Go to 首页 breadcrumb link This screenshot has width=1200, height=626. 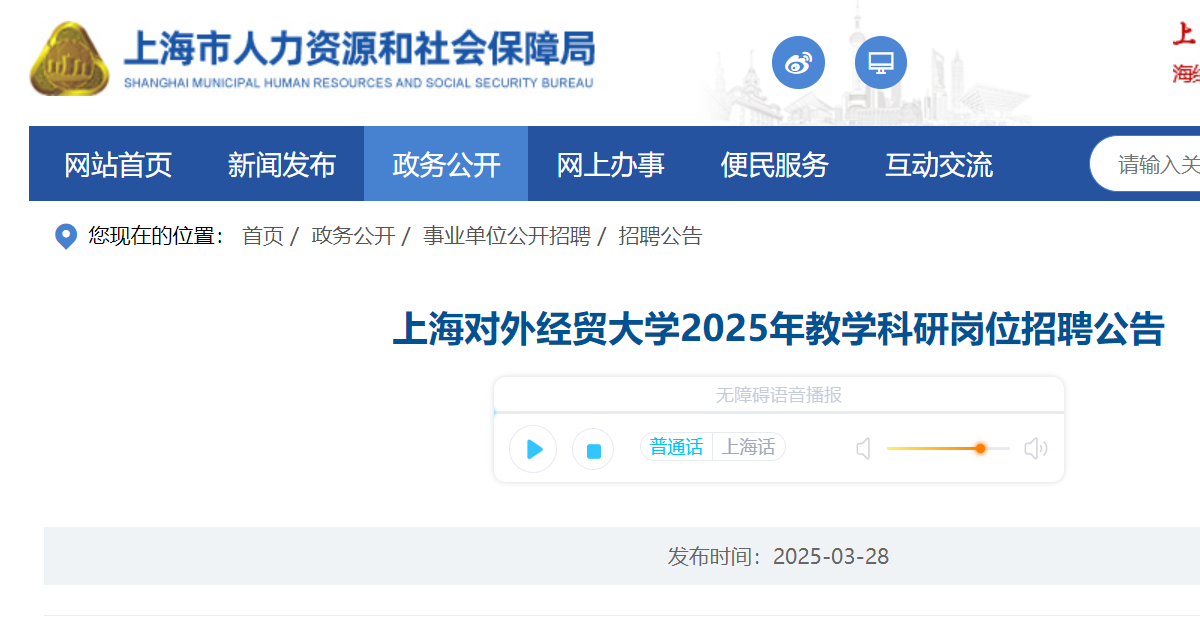[x=263, y=236]
